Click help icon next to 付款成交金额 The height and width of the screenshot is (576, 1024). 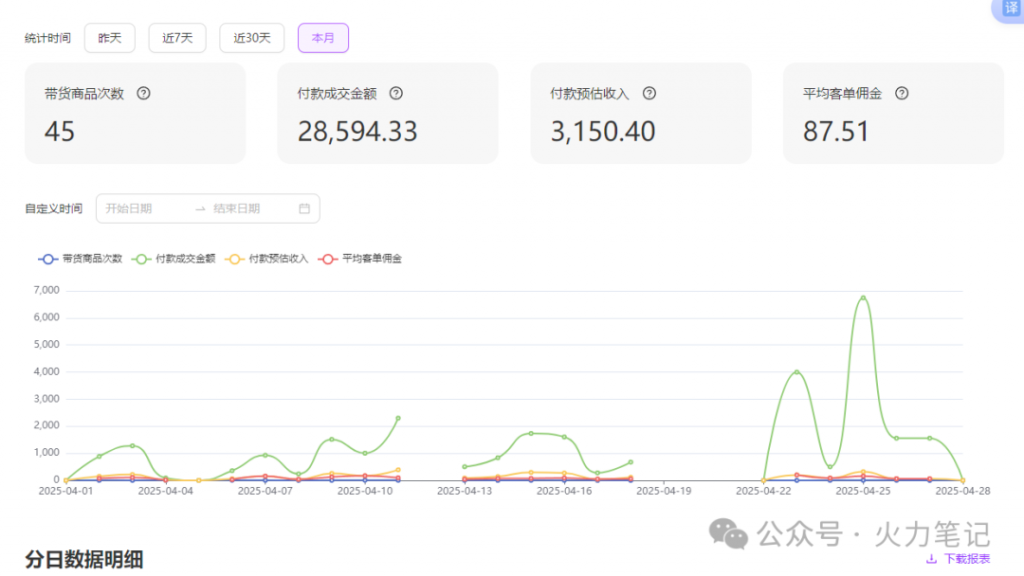(x=396, y=93)
